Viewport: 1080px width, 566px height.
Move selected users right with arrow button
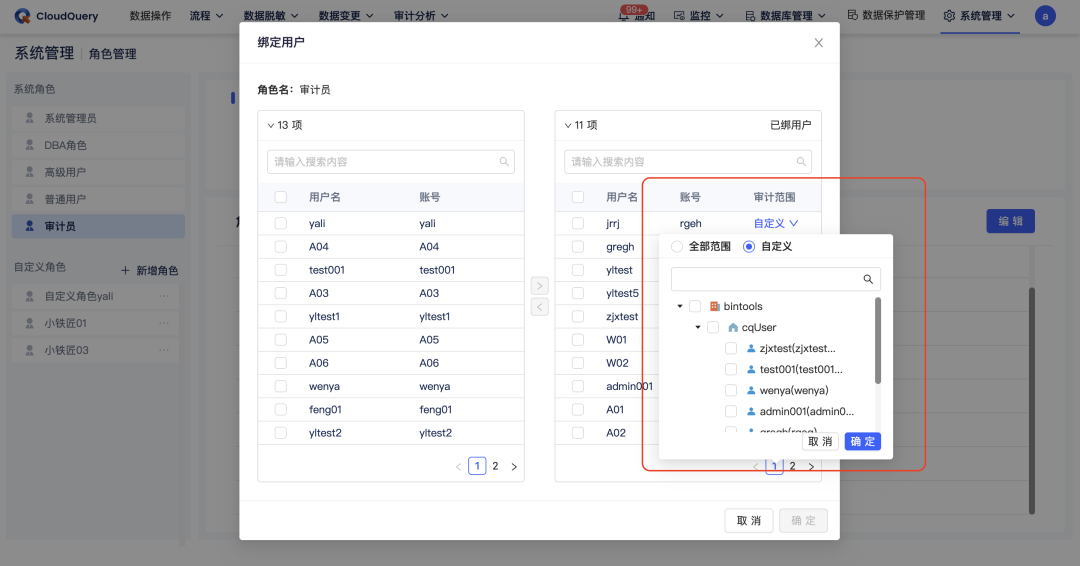[x=539, y=286]
